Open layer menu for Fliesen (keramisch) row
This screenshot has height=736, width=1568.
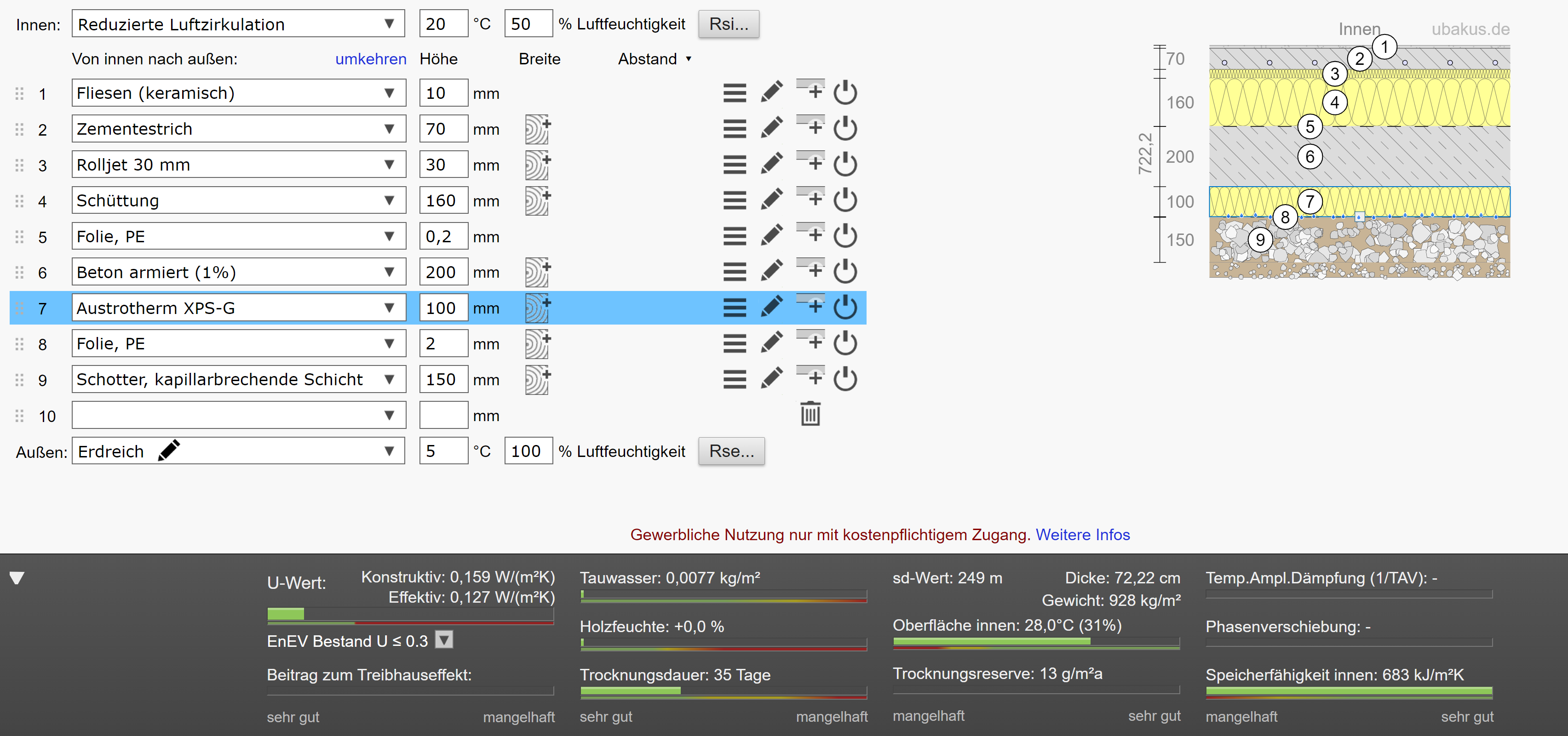735,93
